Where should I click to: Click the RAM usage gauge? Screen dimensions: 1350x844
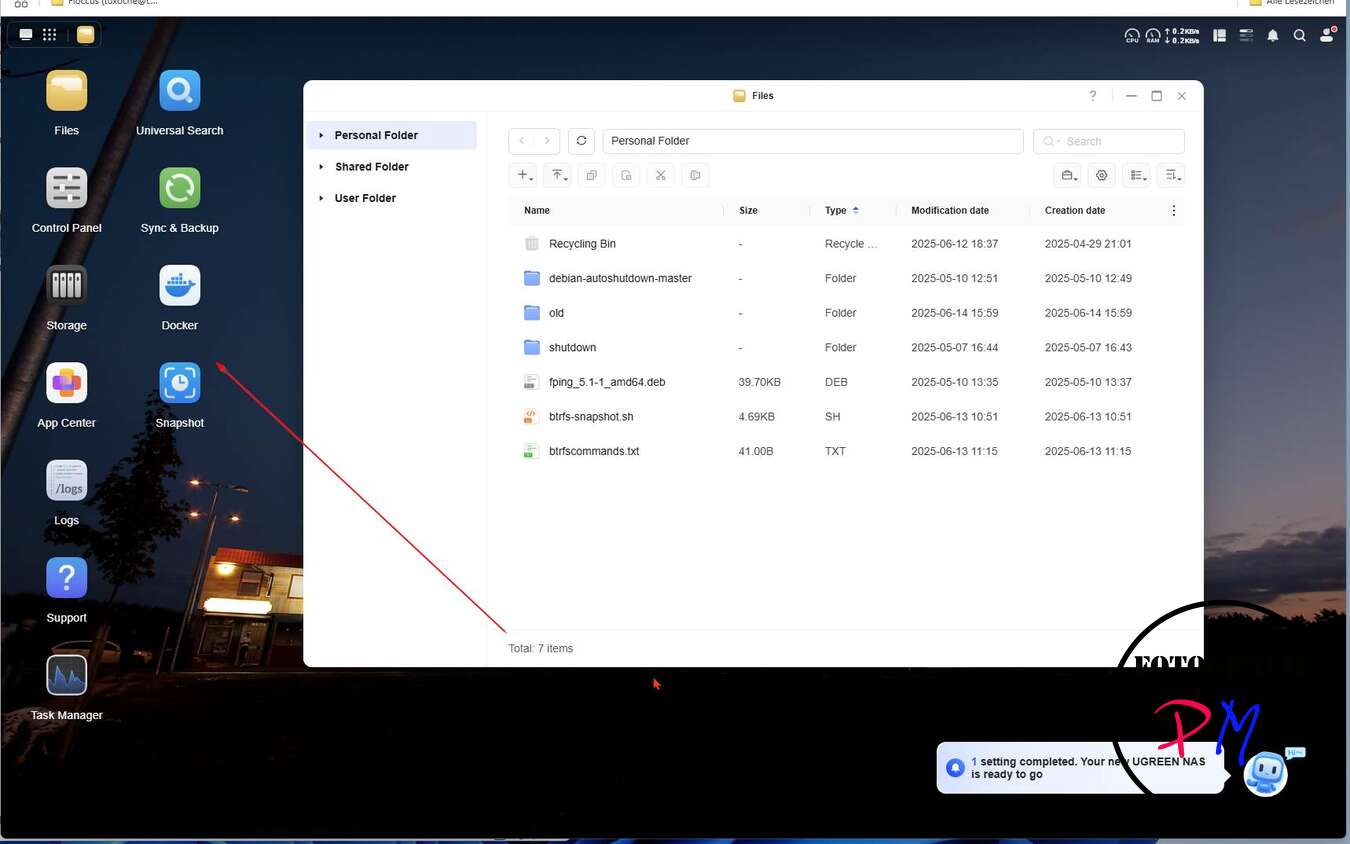click(x=1153, y=36)
